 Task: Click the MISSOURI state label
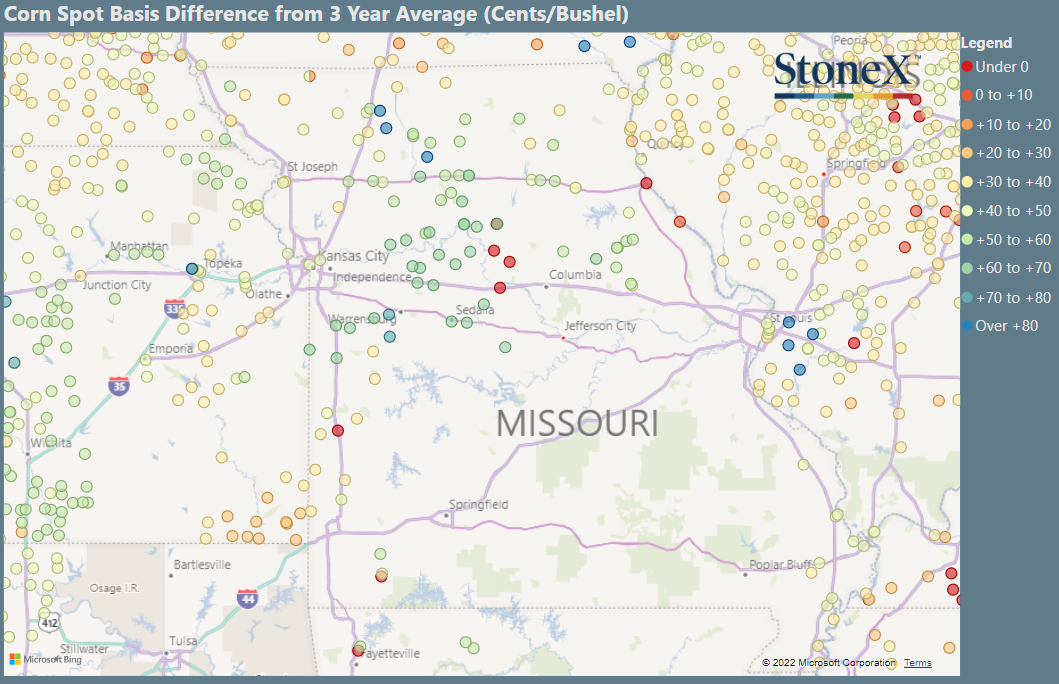pos(577,423)
